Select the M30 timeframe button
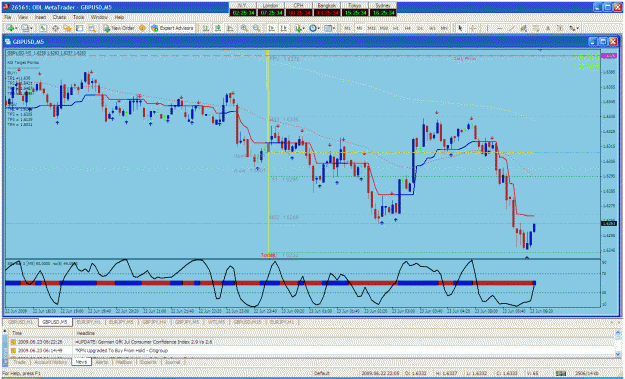Screen dimensions: 625x379 (384, 28)
